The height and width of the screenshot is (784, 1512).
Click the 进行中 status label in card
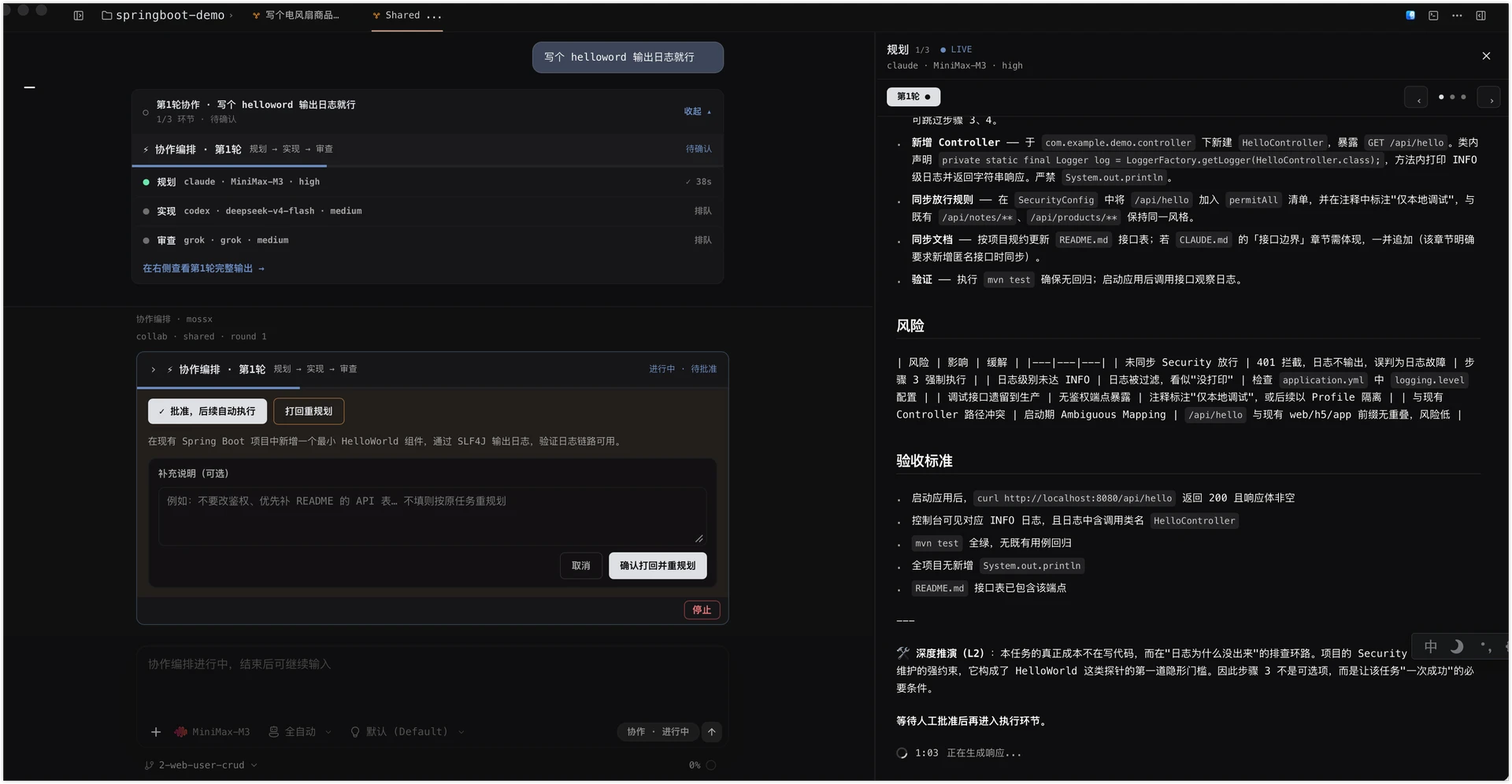tap(662, 369)
